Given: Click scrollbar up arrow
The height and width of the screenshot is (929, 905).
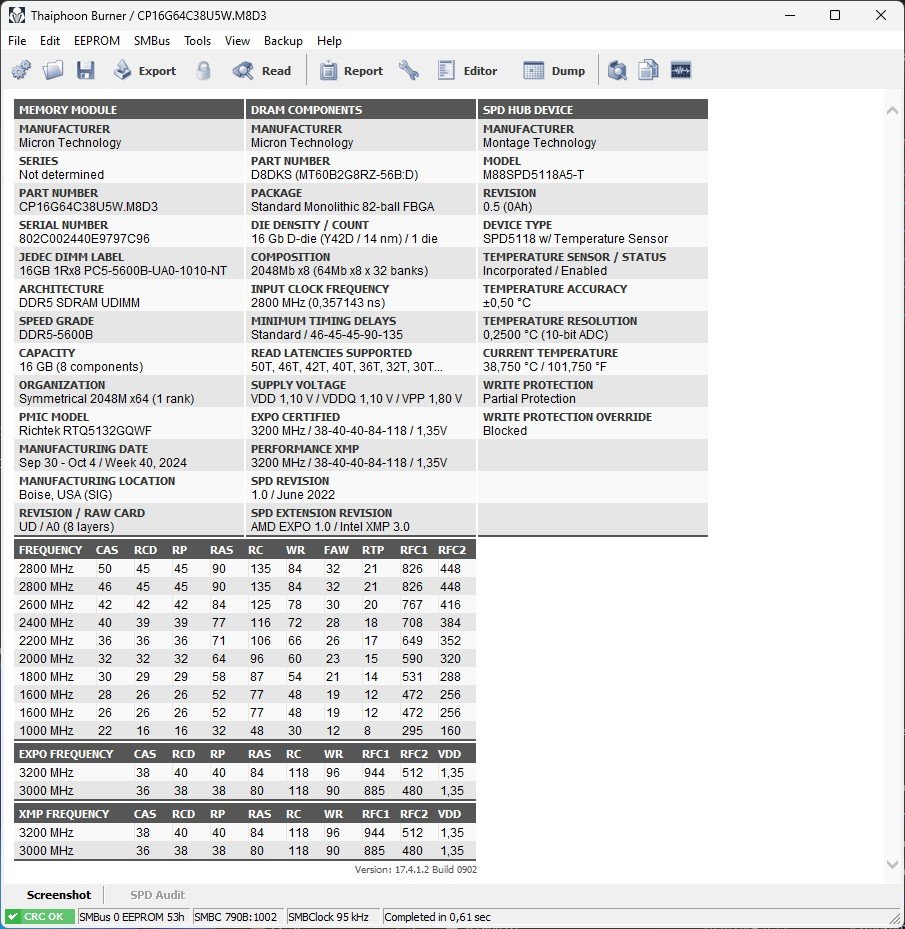Looking at the screenshot, I should point(892,110).
